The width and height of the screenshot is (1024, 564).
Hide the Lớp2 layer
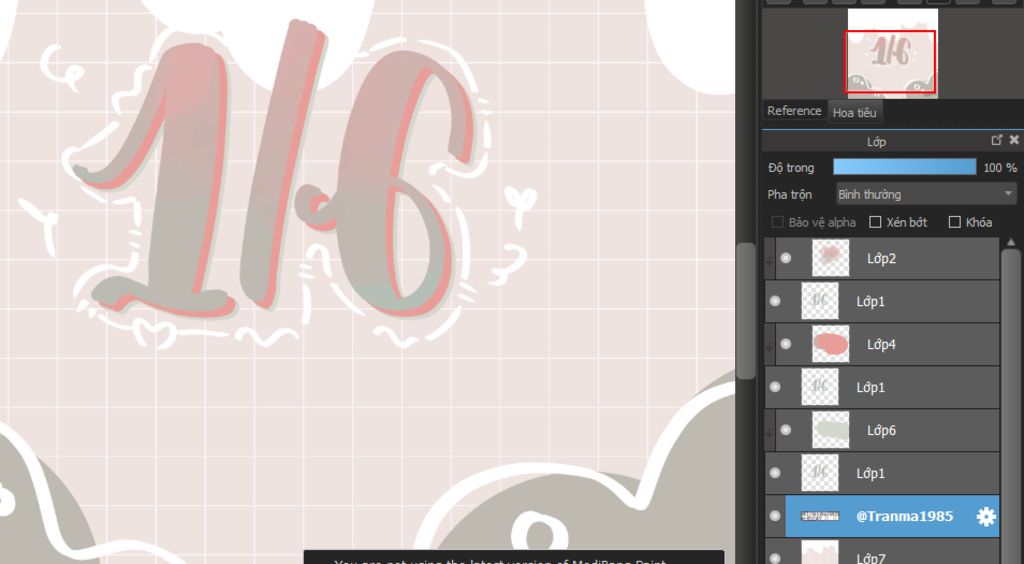(x=786, y=258)
